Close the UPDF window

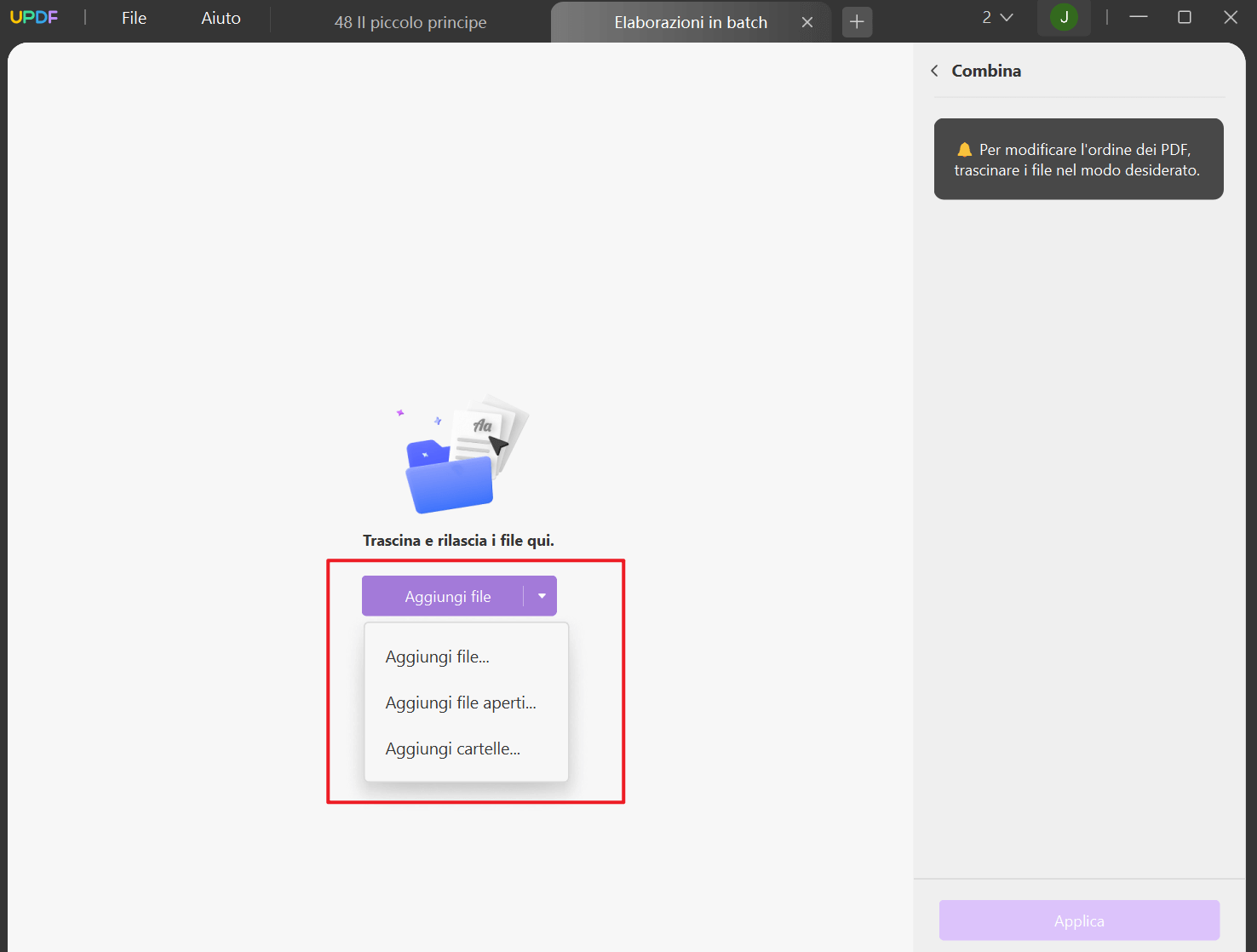[x=1230, y=17]
